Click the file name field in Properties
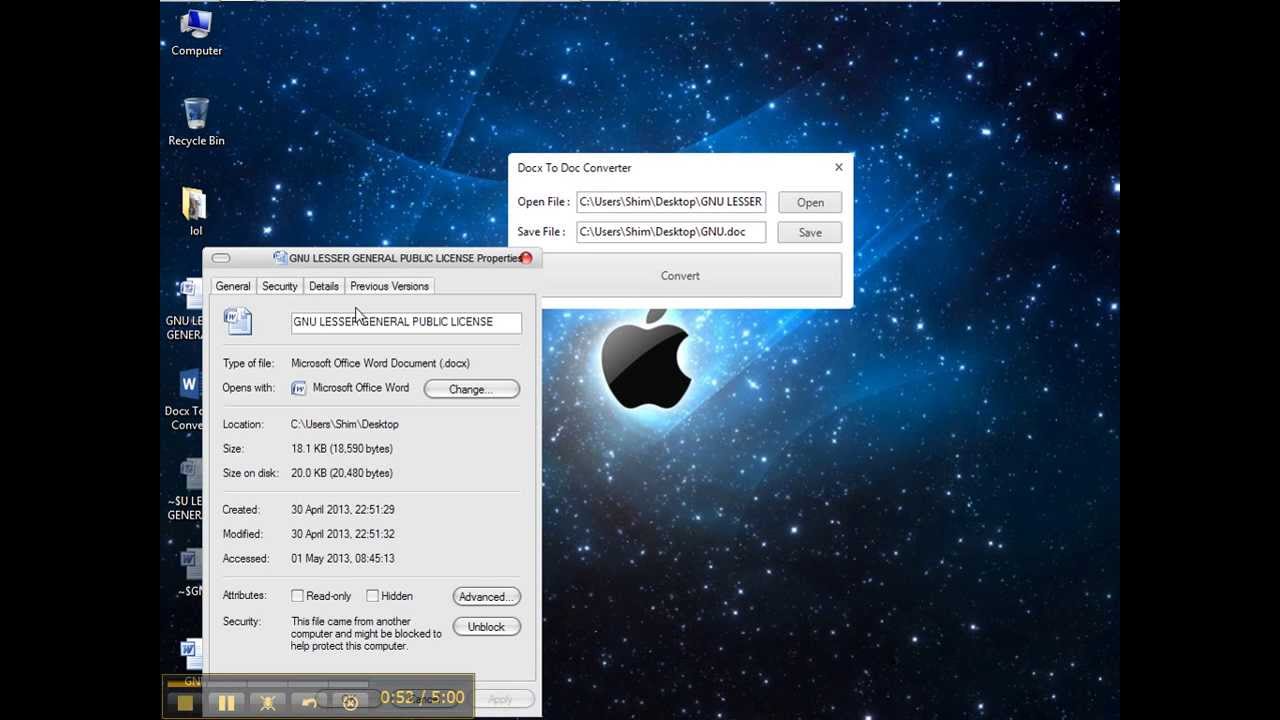The height and width of the screenshot is (720, 1280). pyautogui.click(x=406, y=322)
